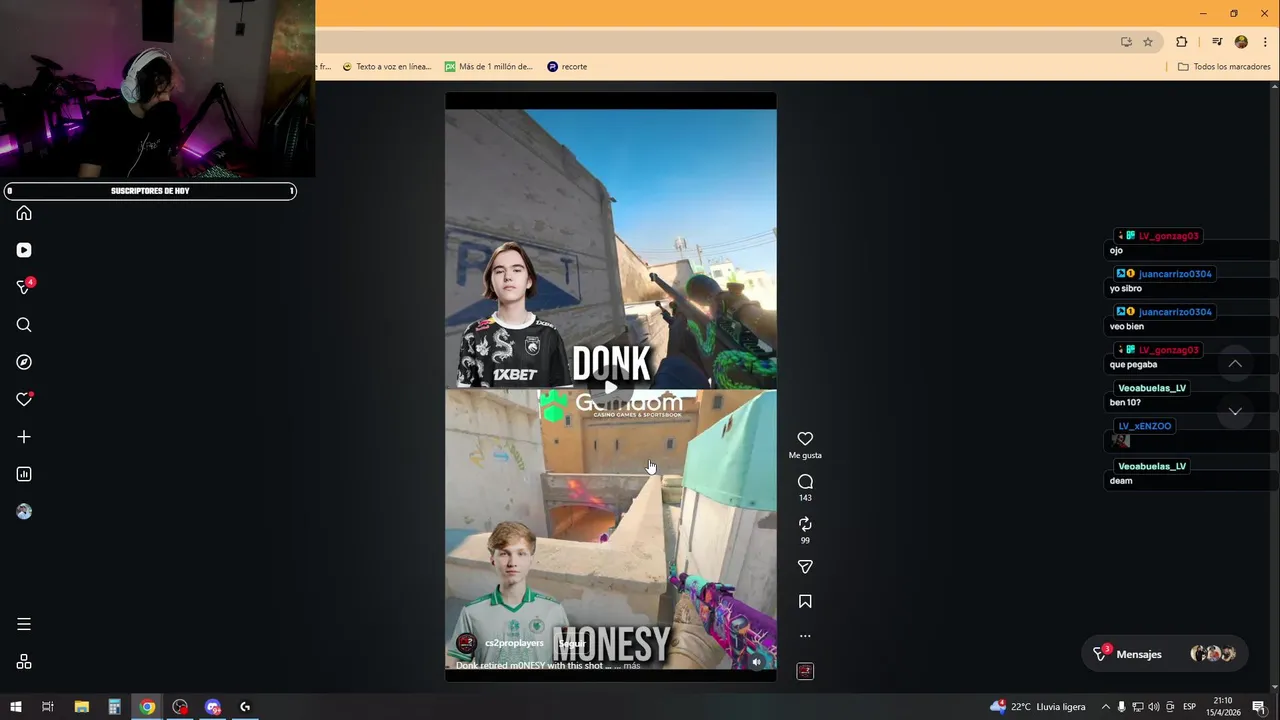Click Veoabuelas_LV name above 'ben 10?'
1280x720 pixels.
point(1152,388)
